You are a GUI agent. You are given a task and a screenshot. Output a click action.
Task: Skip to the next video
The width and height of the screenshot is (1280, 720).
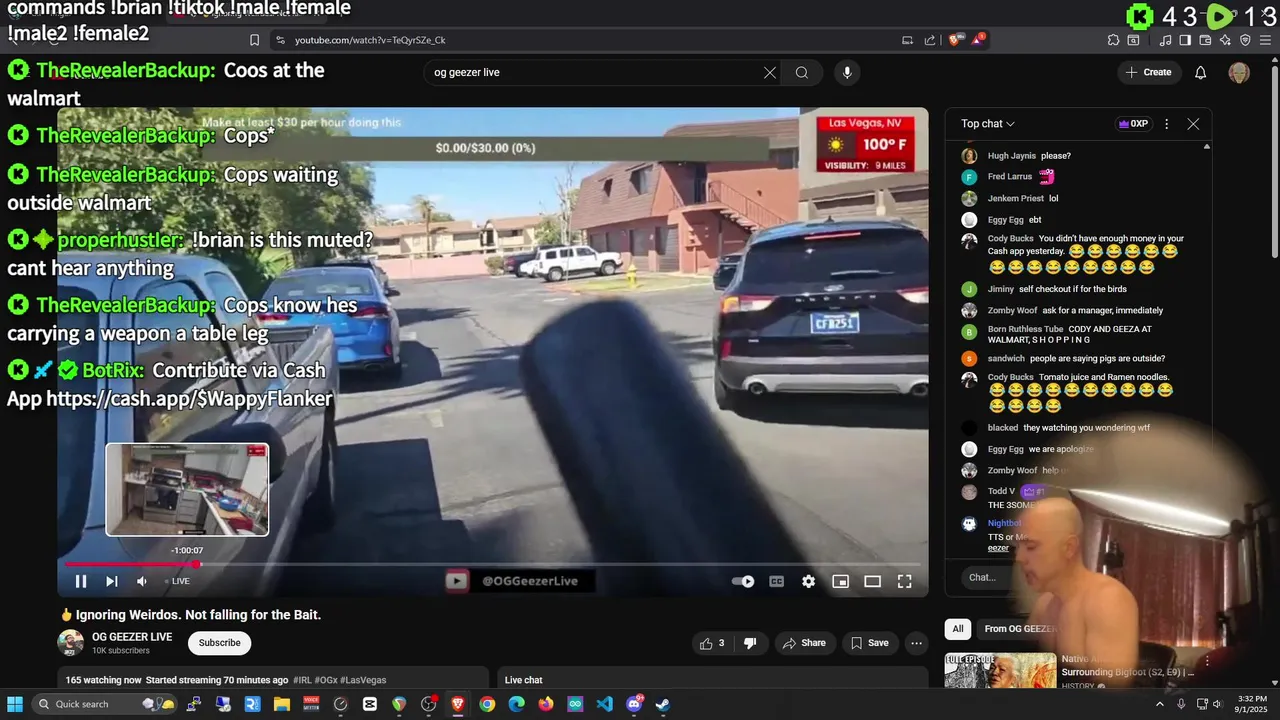point(112,581)
